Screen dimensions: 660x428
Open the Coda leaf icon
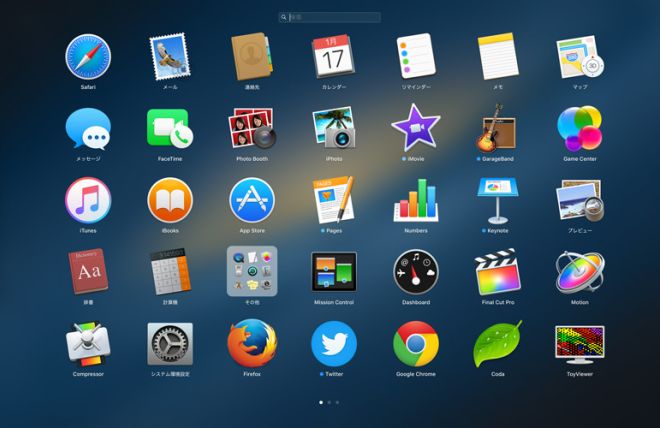[x=497, y=344]
